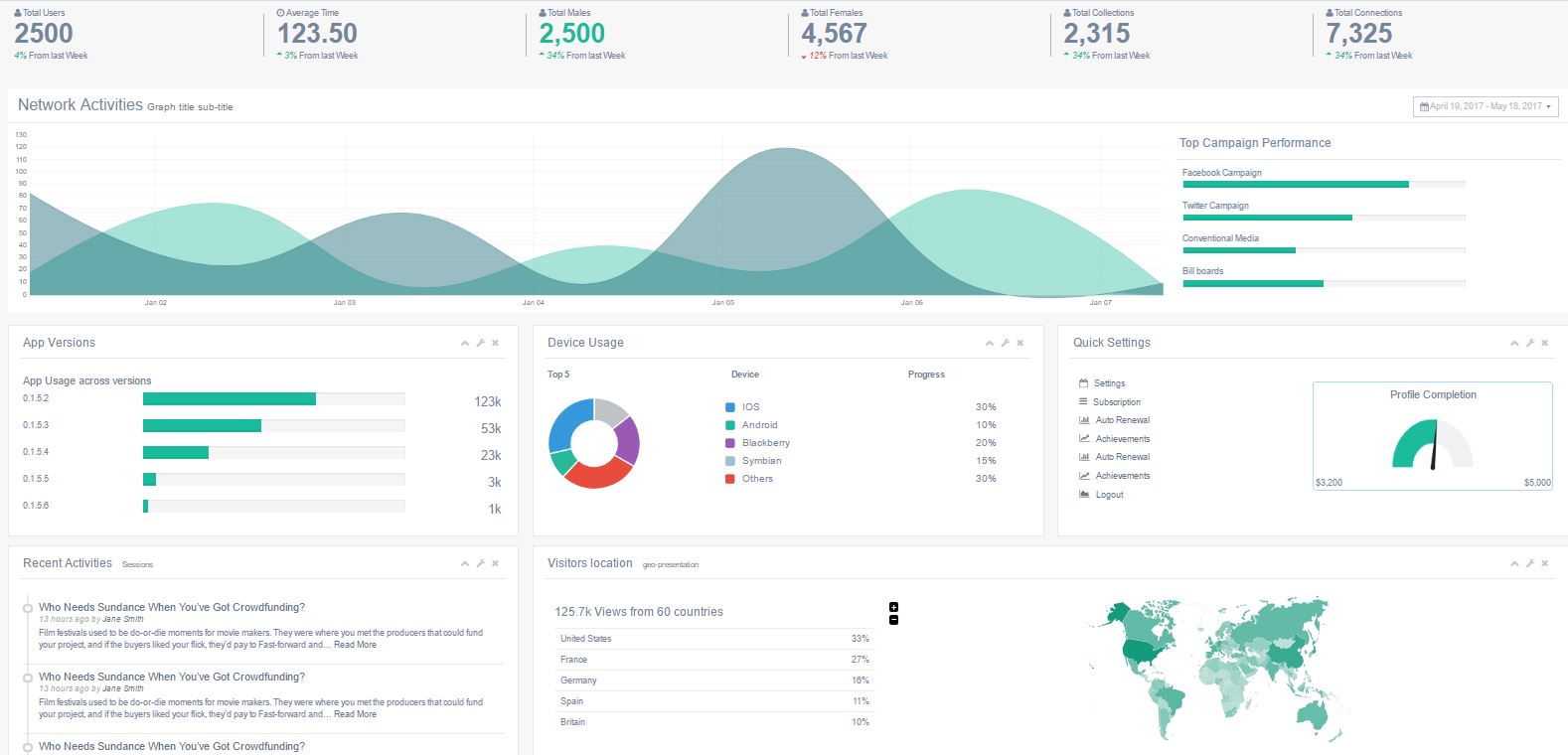Click the Subscription bars icon
The height and width of the screenshot is (755, 1568).
click(1083, 402)
